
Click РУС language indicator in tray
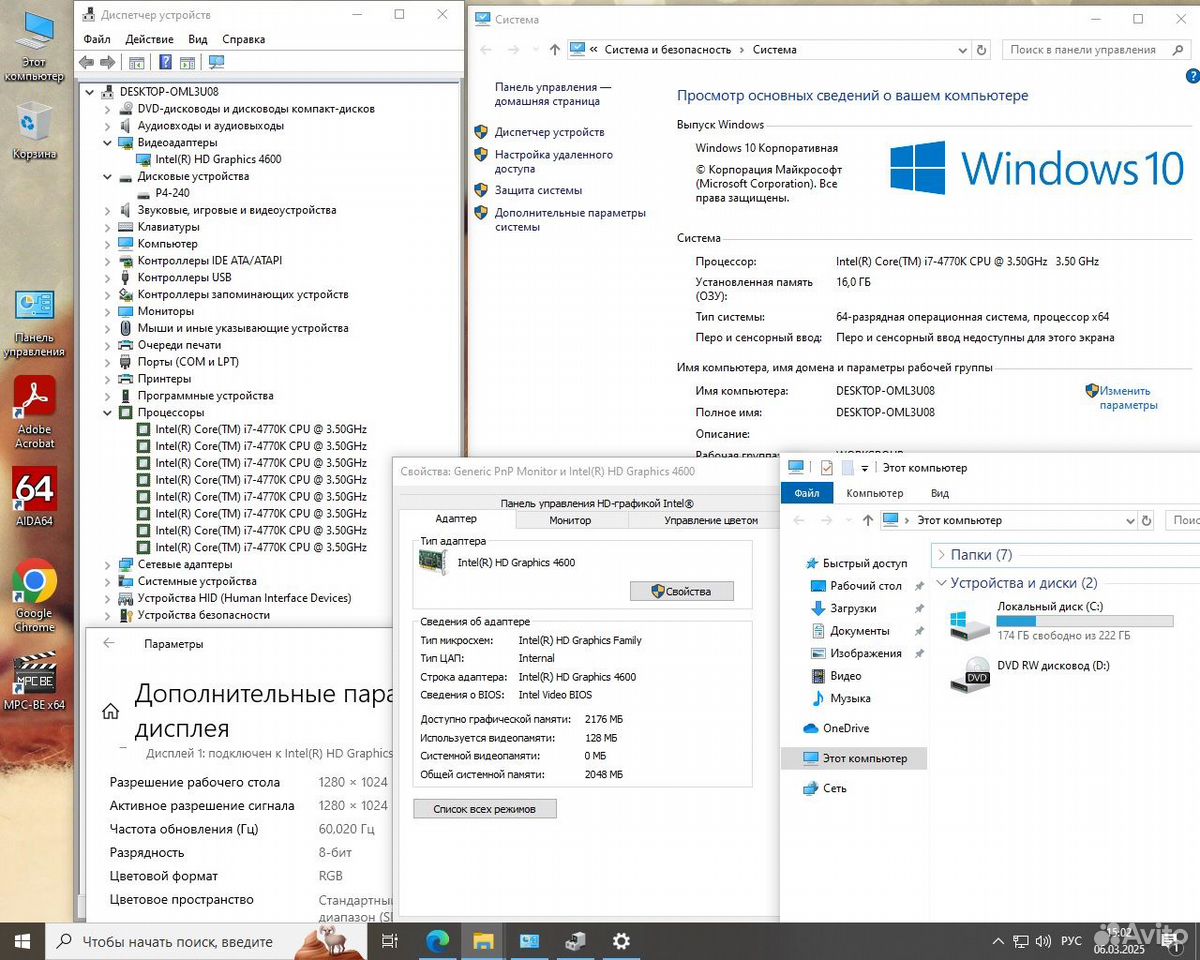pyautogui.click(x=1071, y=942)
